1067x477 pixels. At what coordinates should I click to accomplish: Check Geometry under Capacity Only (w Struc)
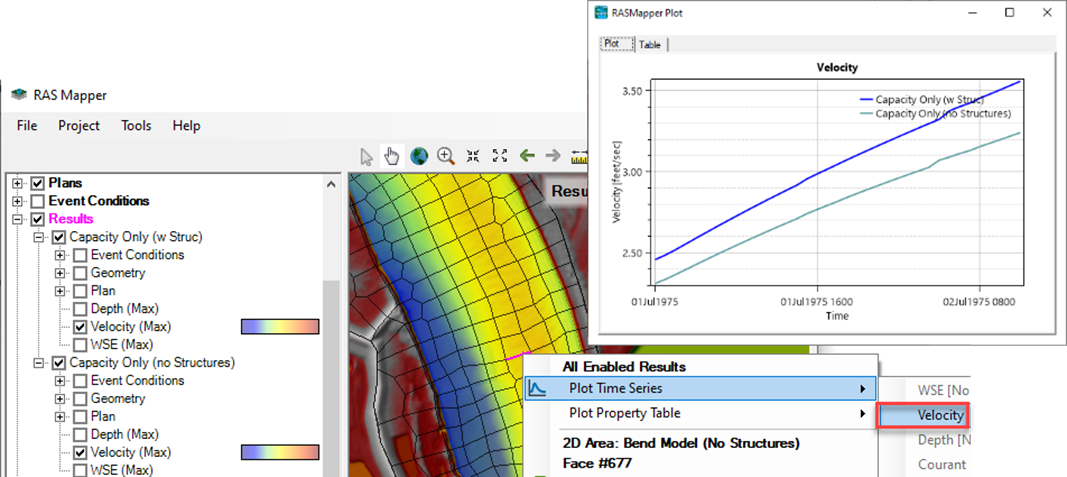pos(80,273)
